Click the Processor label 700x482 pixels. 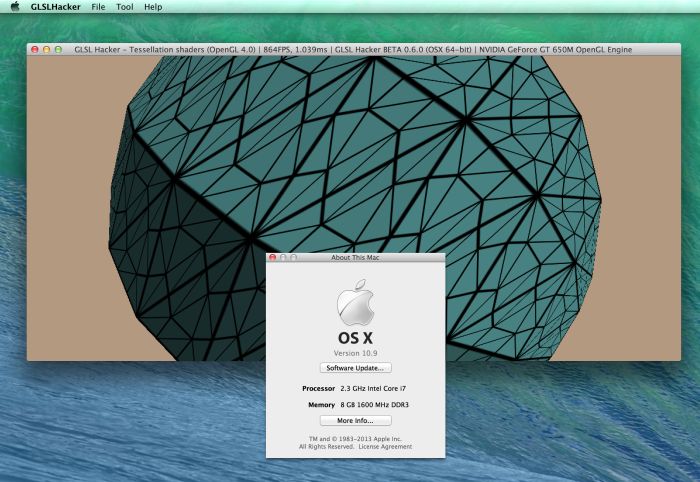pos(318,388)
